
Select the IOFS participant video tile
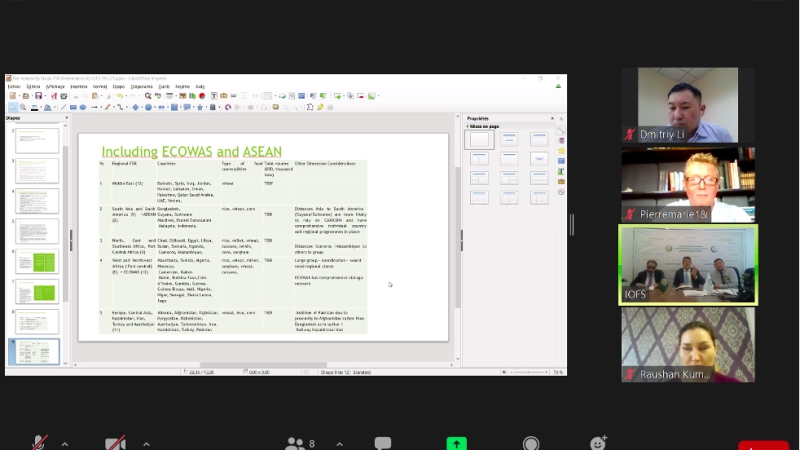tap(688, 264)
